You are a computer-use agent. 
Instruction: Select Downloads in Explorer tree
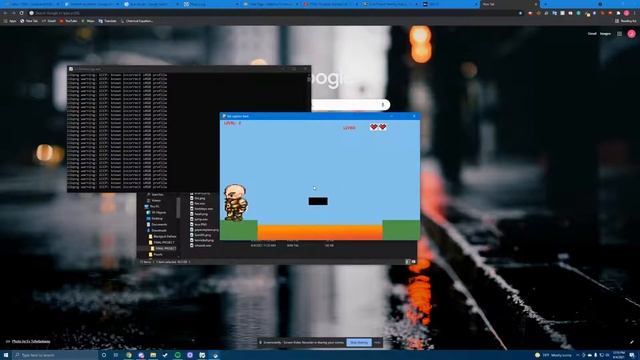[157, 230]
